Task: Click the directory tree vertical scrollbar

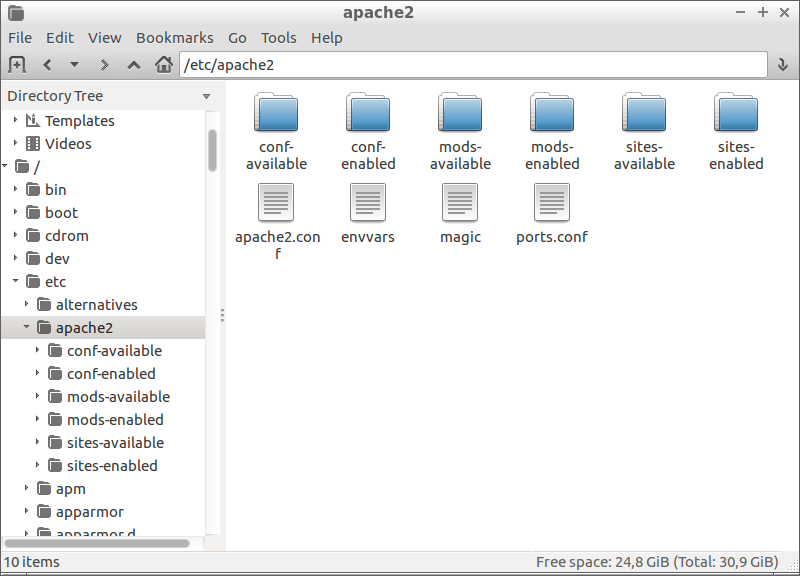Action: click(x=212, y=151)
